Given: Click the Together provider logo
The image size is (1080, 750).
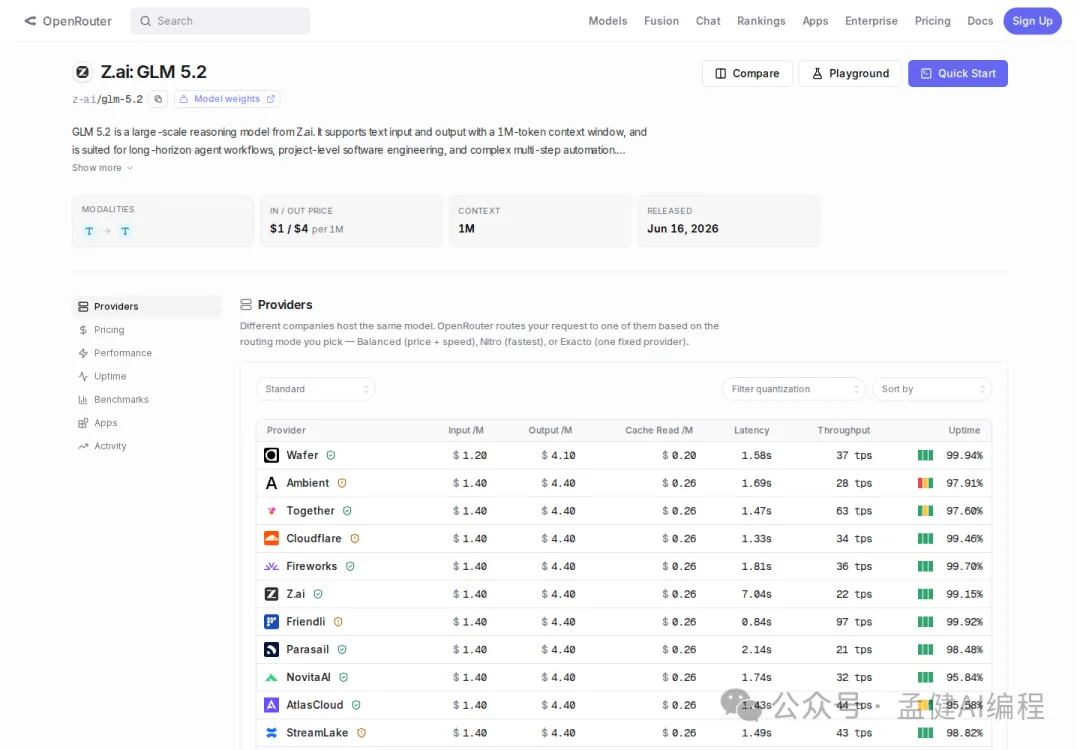Looking at the screenshot, I should (271, 510).
